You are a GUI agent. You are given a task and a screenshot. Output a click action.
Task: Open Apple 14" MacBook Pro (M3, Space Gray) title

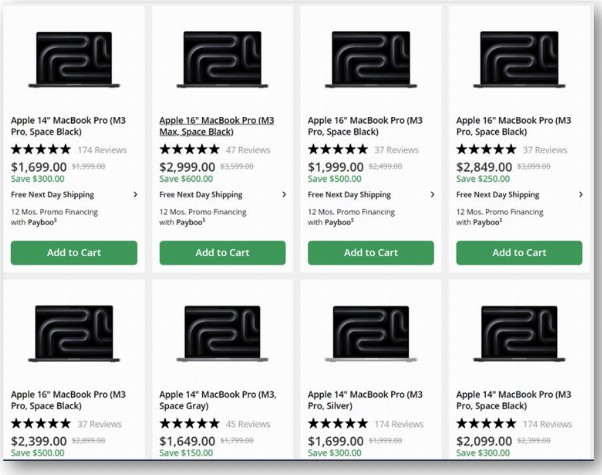click(218, 400)
